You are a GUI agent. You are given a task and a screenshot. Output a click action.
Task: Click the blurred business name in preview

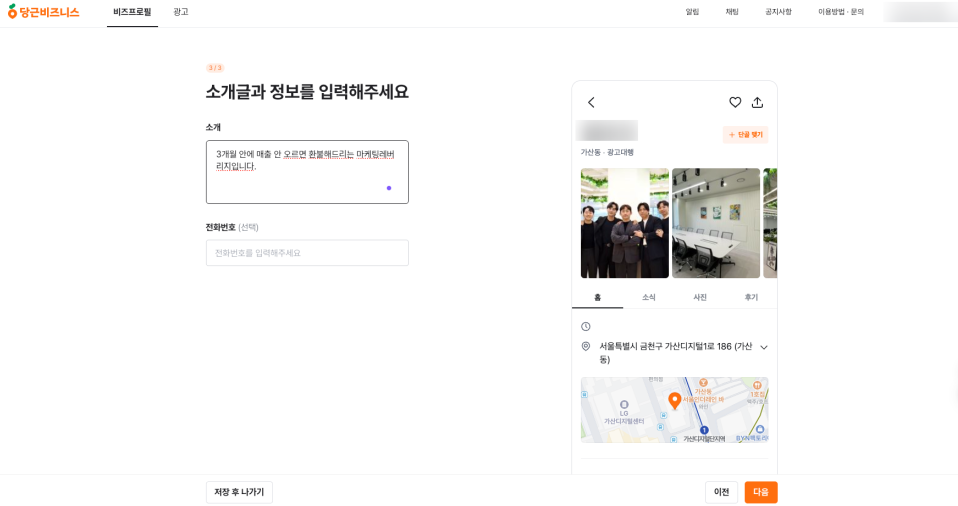click(x=607, y=131)
